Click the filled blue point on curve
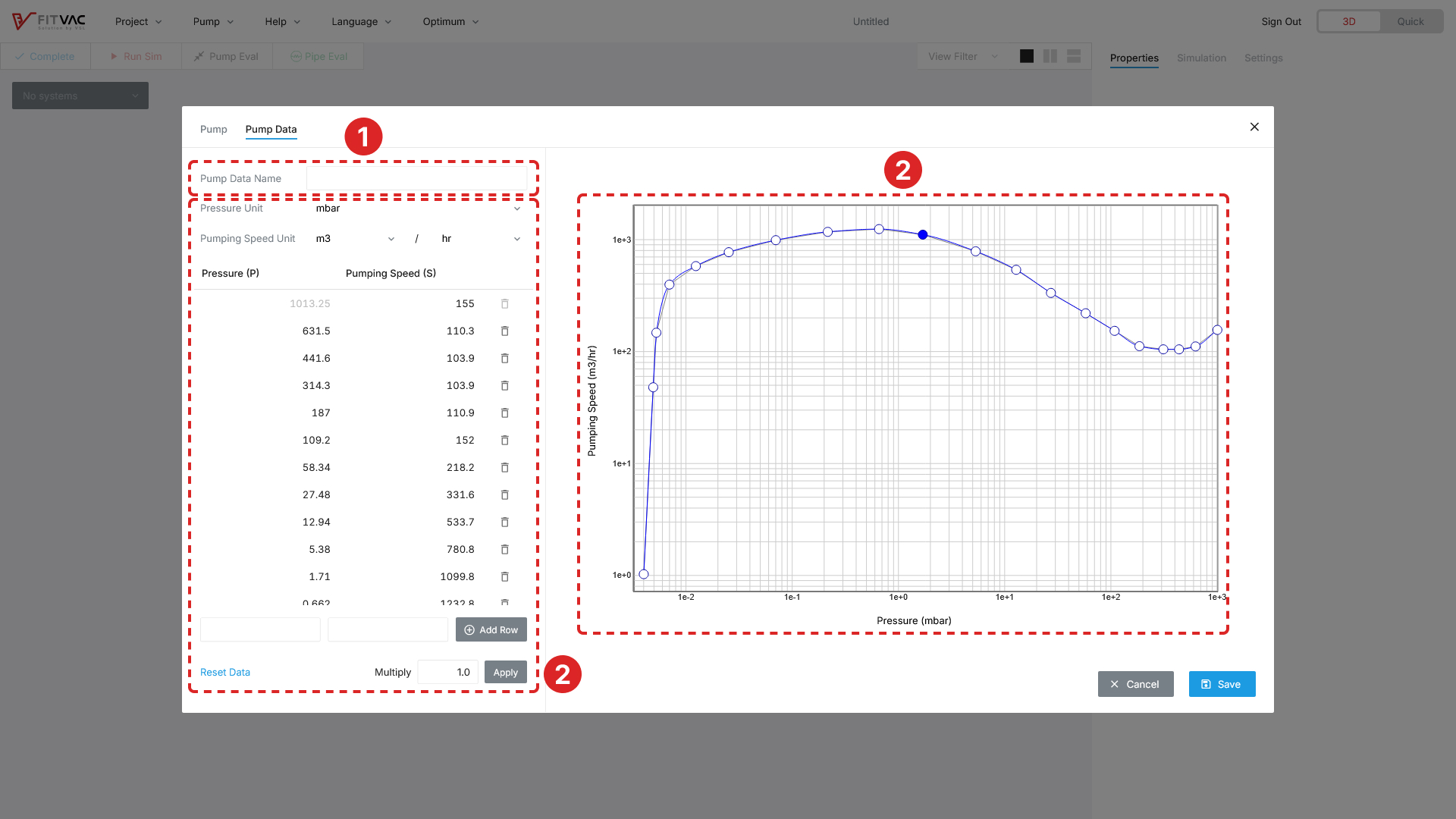The height and width of the screenshot is (819, 1456). click(x=923, y=235)
